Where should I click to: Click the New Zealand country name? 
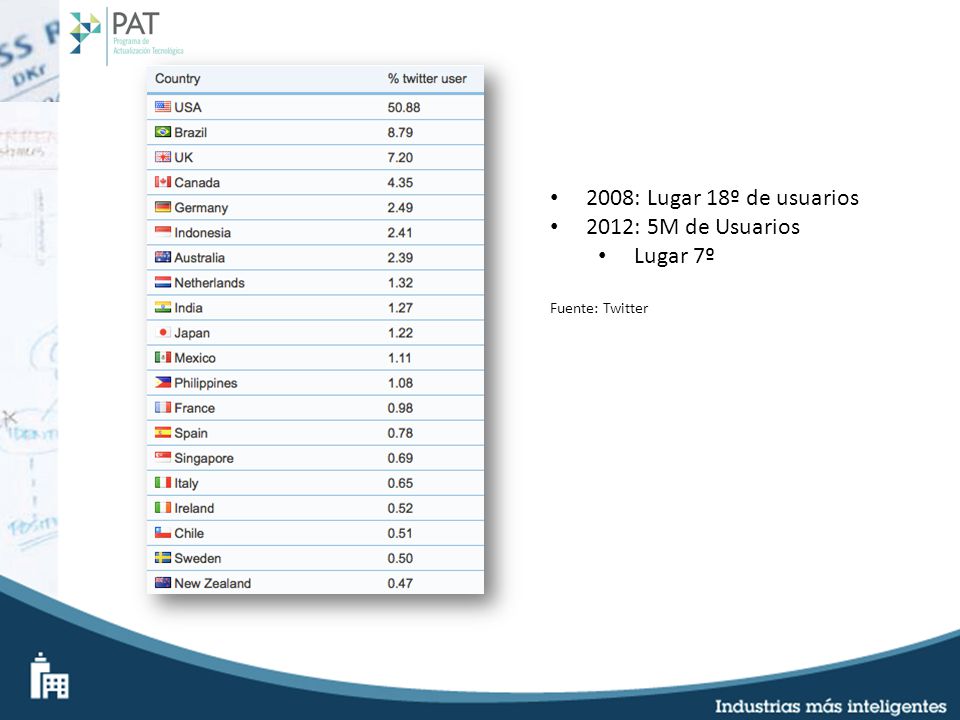click(212, 583)
